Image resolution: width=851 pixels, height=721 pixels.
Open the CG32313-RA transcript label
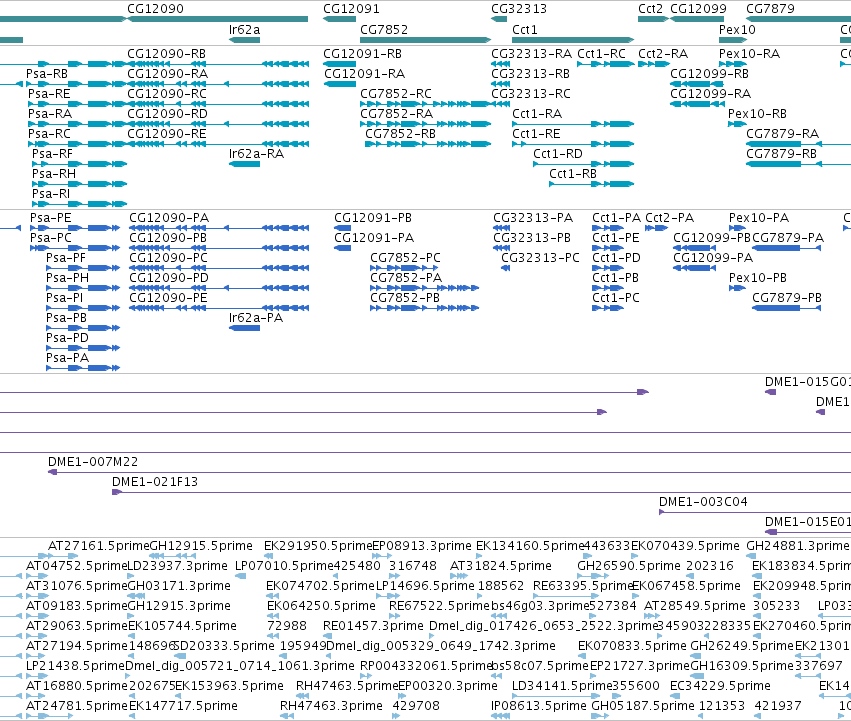(531, 54)
